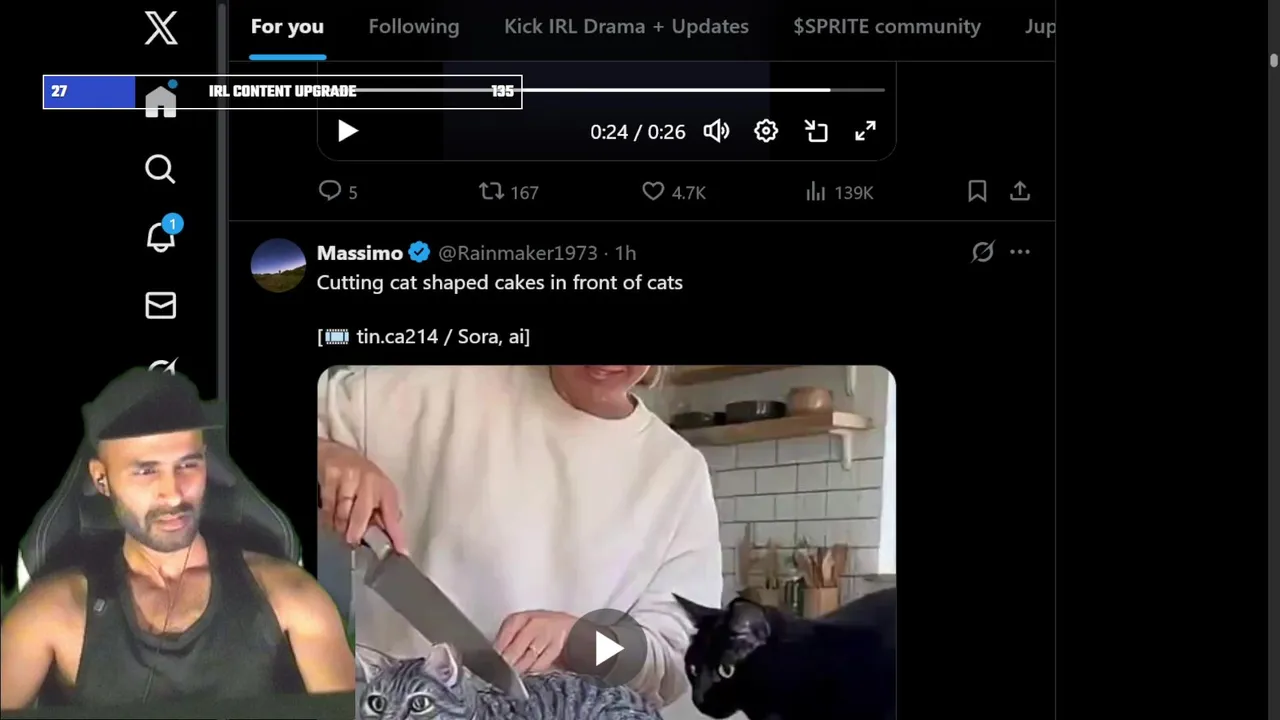Play the cat cake video
The image size is (1280, 720).
[607, 648]
